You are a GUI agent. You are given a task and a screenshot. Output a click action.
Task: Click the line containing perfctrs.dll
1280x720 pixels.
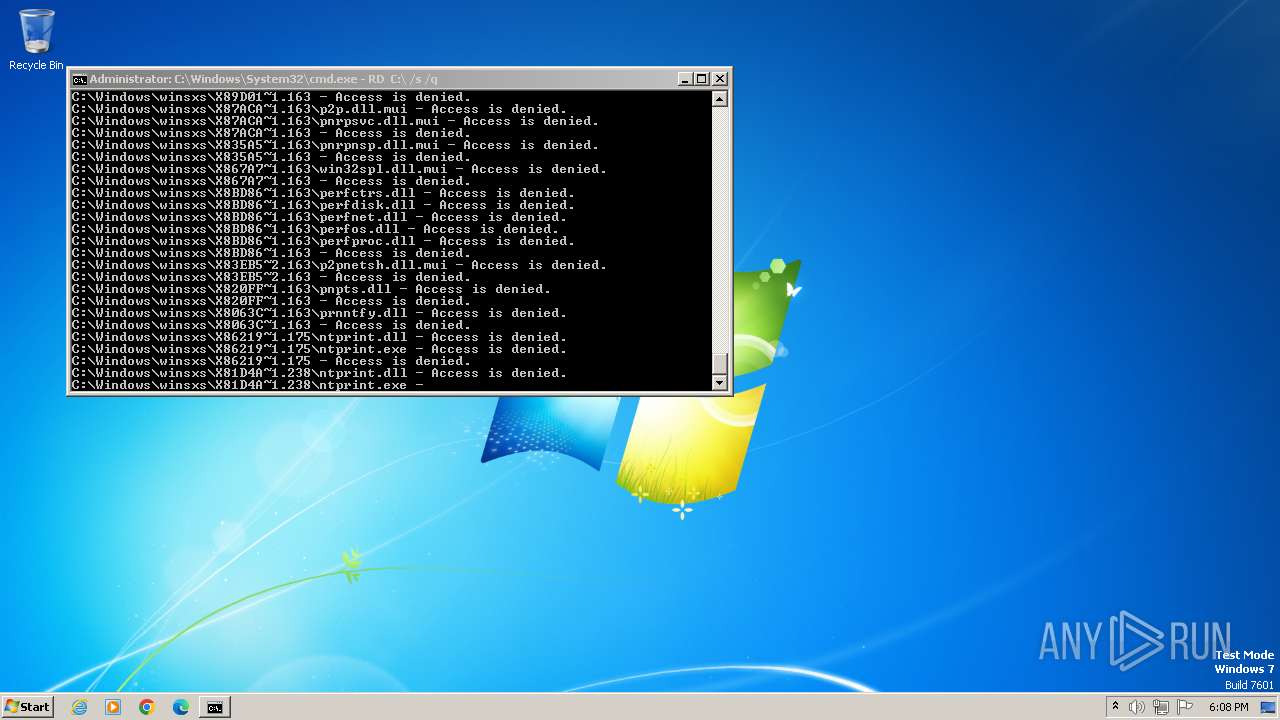click(323, 193)
